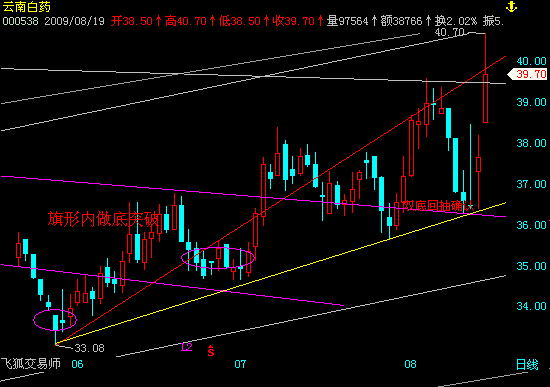Click the 36.00 price axis label
550x387 pixels.
tap(531, 225)
